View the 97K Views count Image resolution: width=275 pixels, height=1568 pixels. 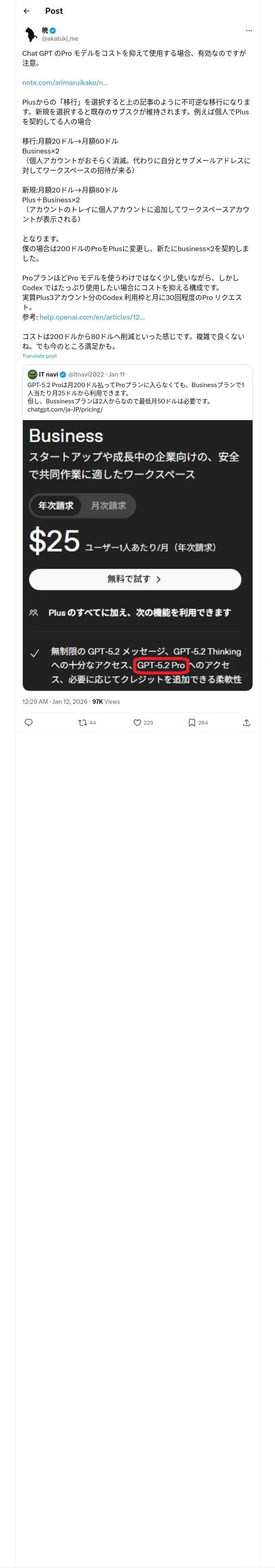coord(106,702)
